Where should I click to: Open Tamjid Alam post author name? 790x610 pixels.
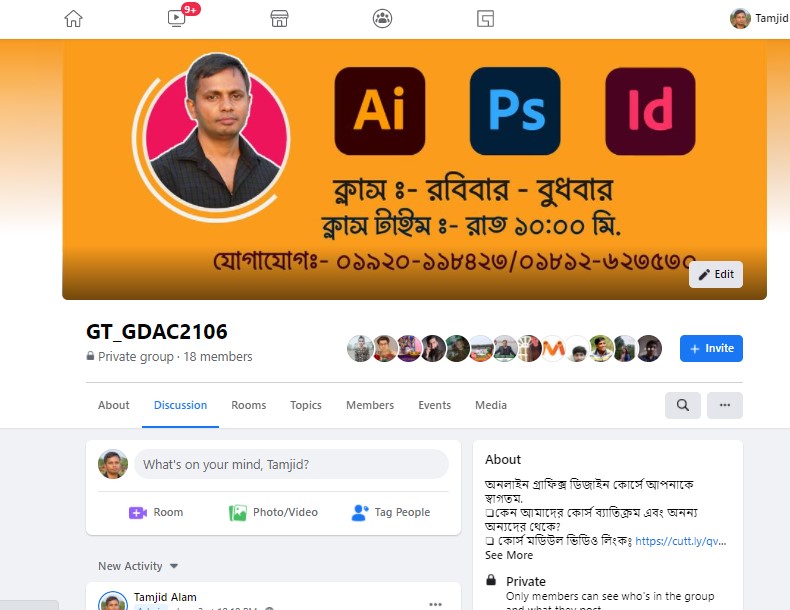pyautogui.click(x=165, y=597)
